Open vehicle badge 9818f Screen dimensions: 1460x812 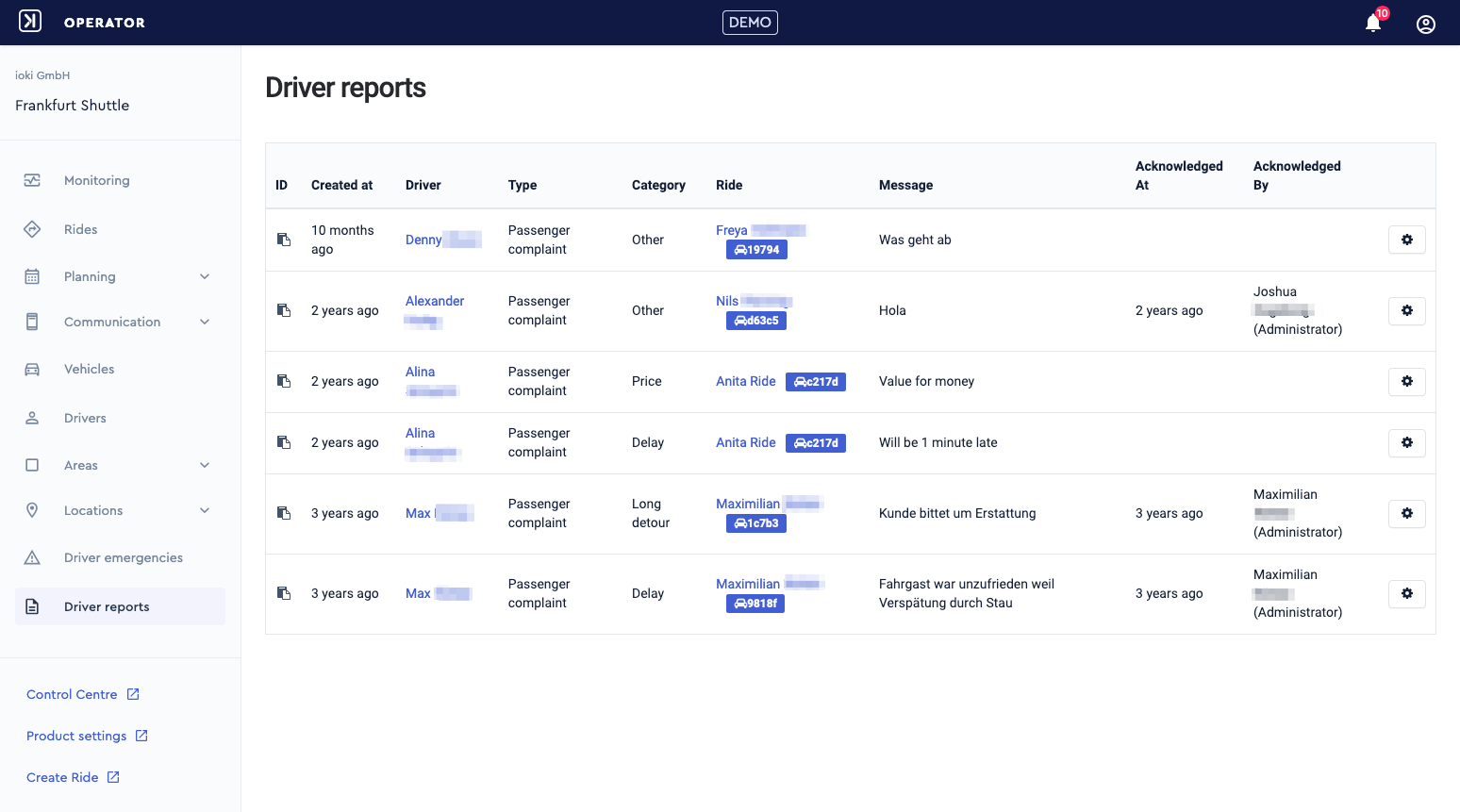click(755, 604)
